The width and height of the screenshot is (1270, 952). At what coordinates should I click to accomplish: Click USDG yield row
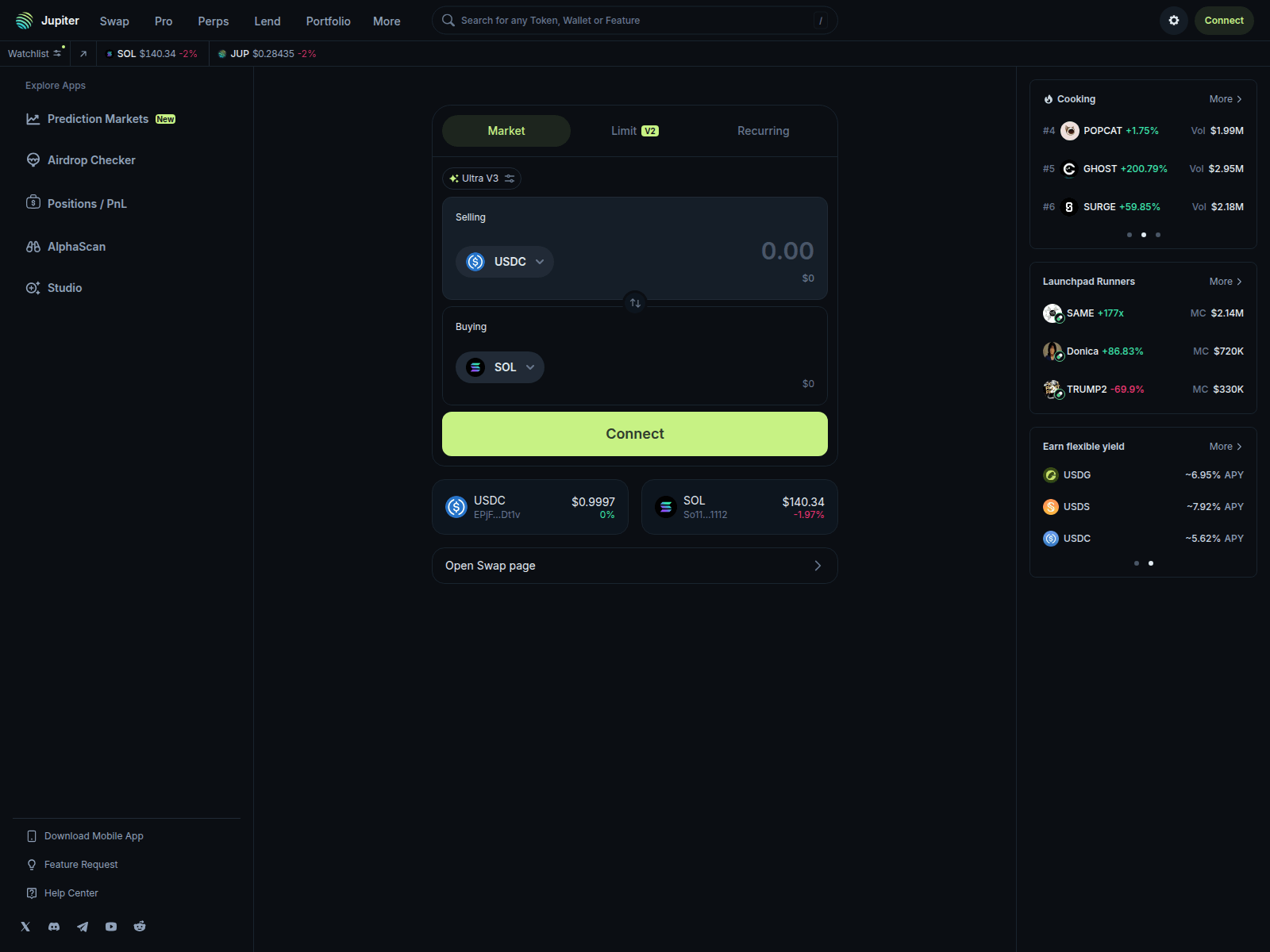(x=1143, y=475)
